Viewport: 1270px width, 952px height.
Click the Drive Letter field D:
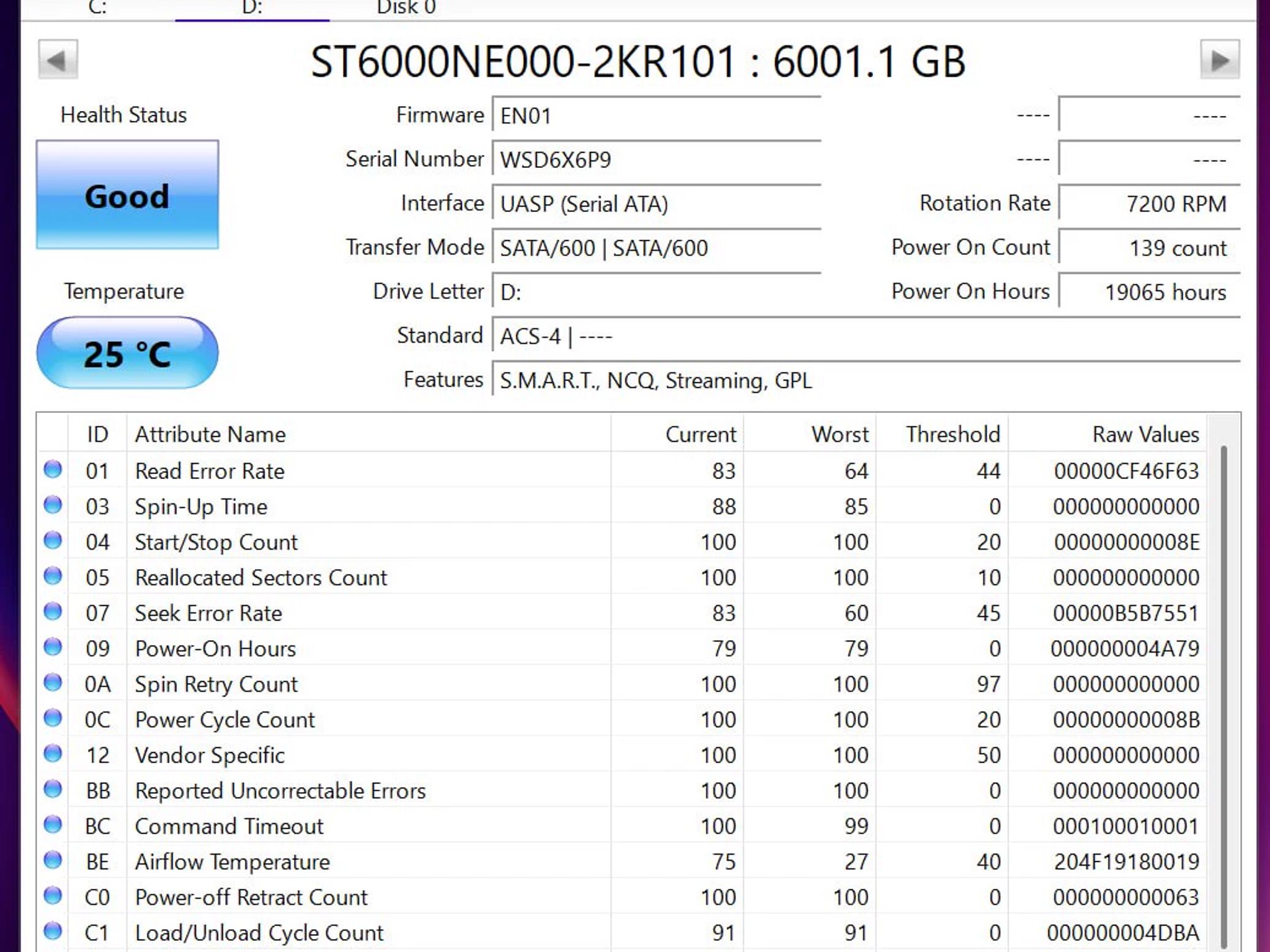pos(656,291)
